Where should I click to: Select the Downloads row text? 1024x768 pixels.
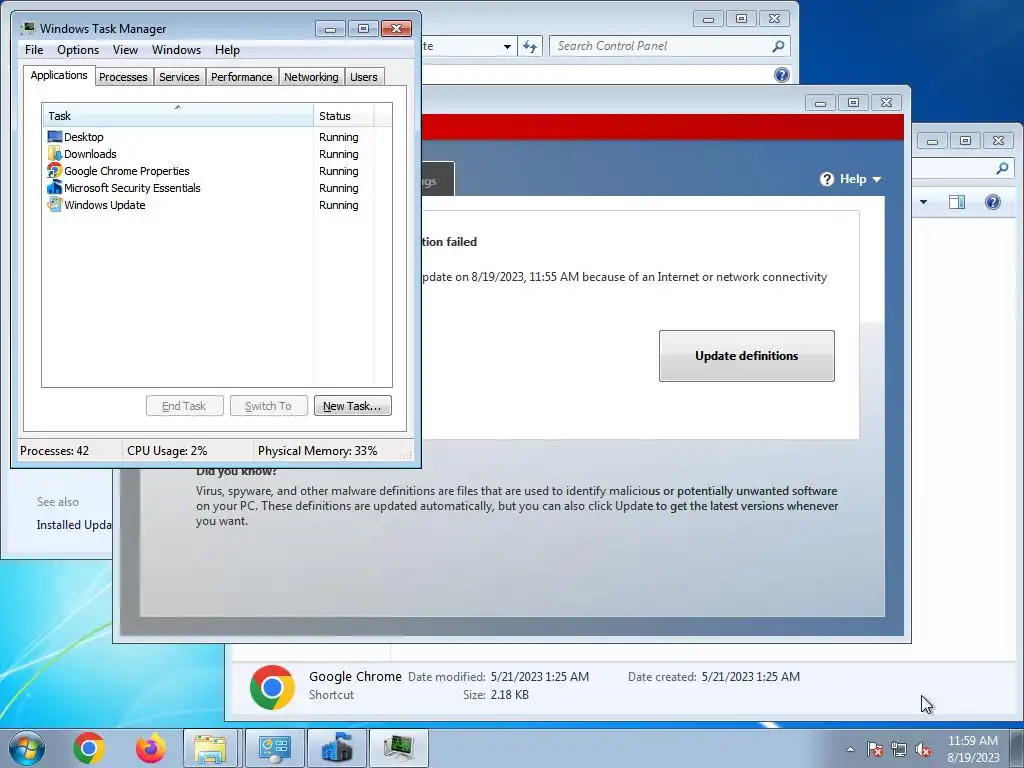[x=90, y=153]
